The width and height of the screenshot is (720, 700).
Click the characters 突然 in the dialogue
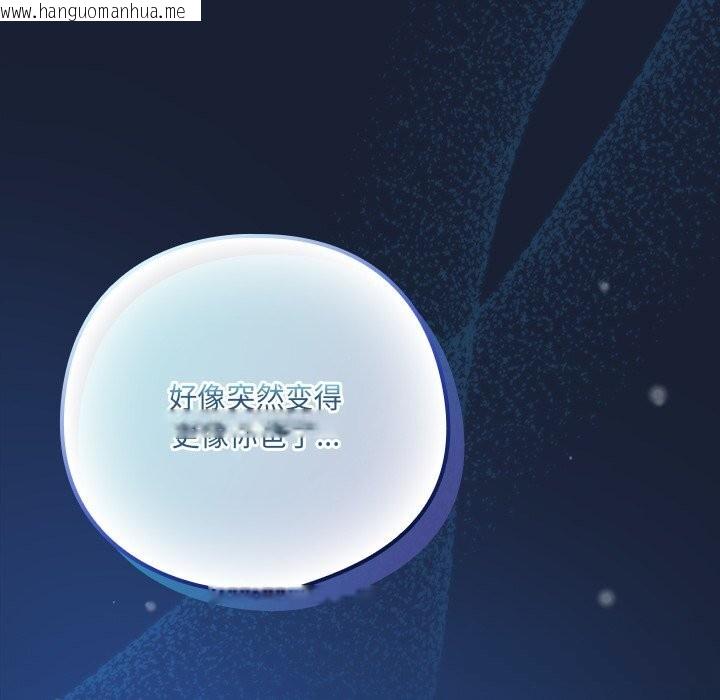click(x=255, y=398)
